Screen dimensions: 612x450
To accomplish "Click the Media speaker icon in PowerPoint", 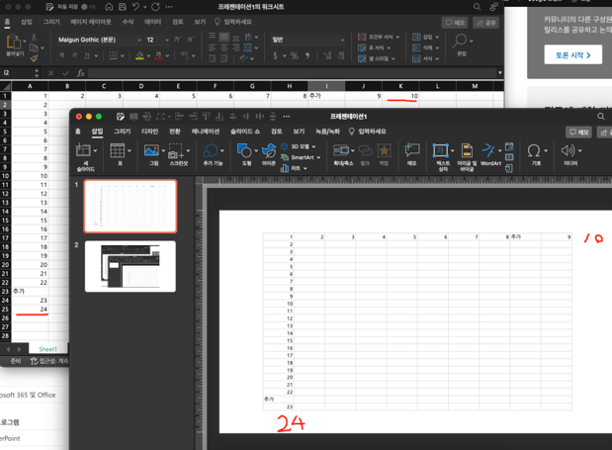I will 568,150.
